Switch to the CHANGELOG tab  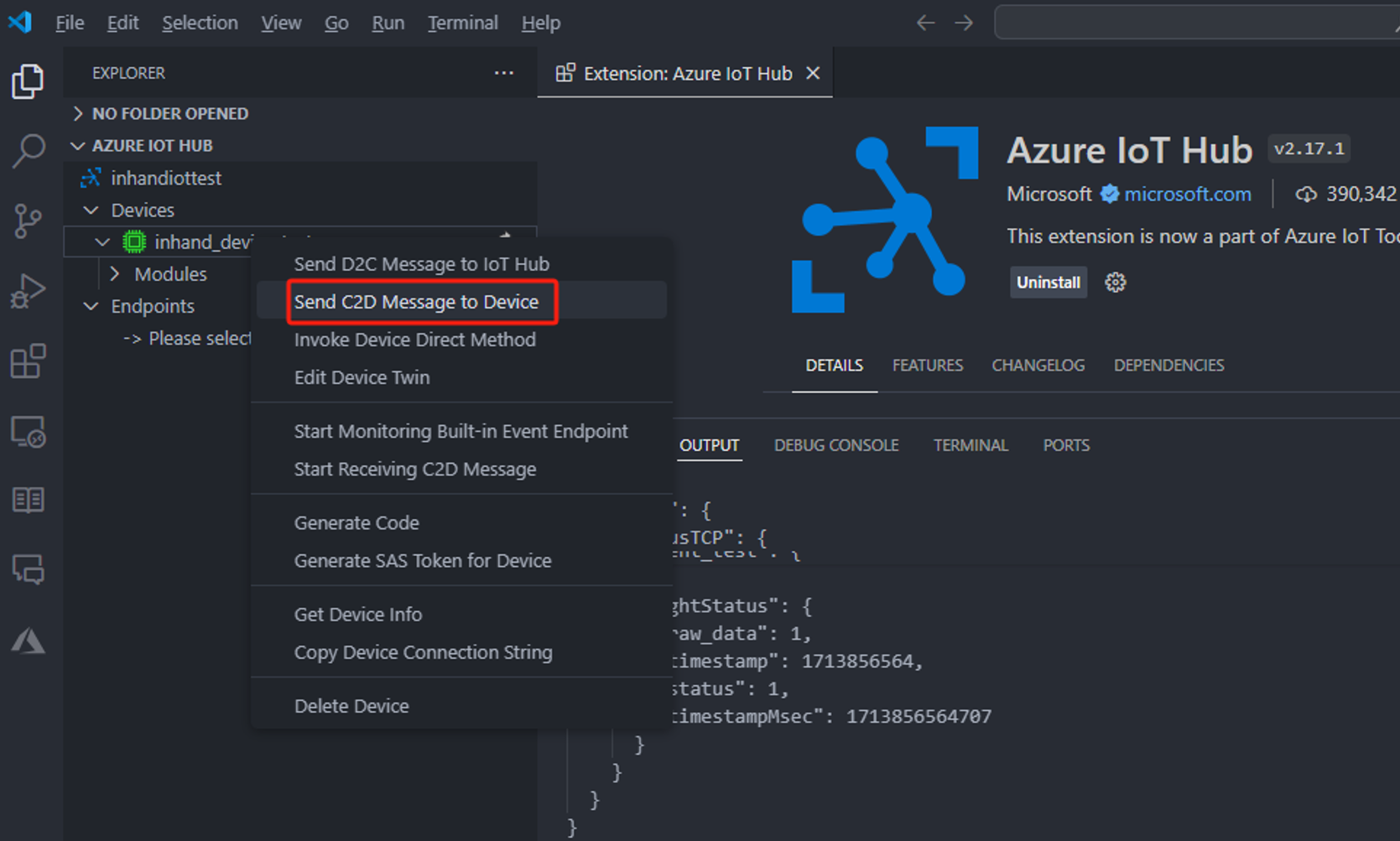tap(1038, 366)
